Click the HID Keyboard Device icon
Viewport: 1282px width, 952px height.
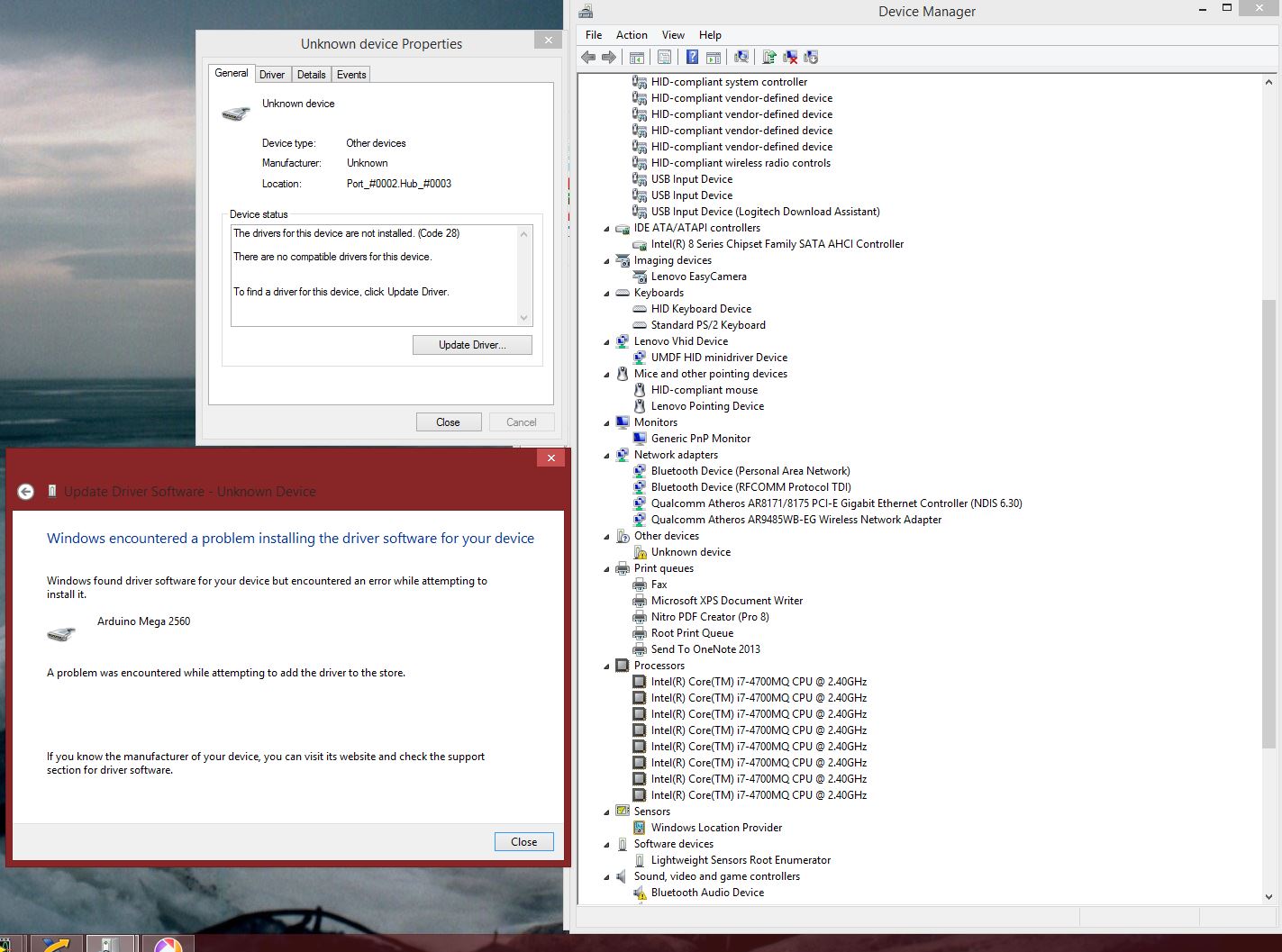(640, 309)
